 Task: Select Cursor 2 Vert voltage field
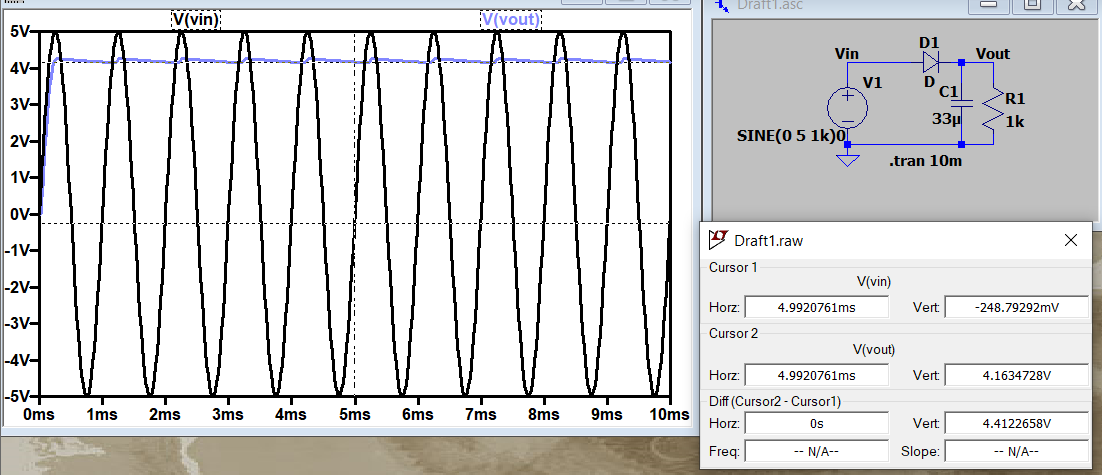click(1015, 375)
